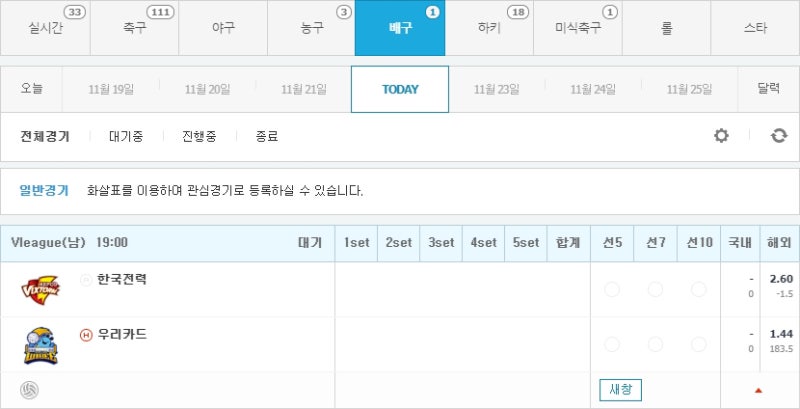
Task: Open the 한국전력 Vixtorm team logo
Action: (40, 289)
